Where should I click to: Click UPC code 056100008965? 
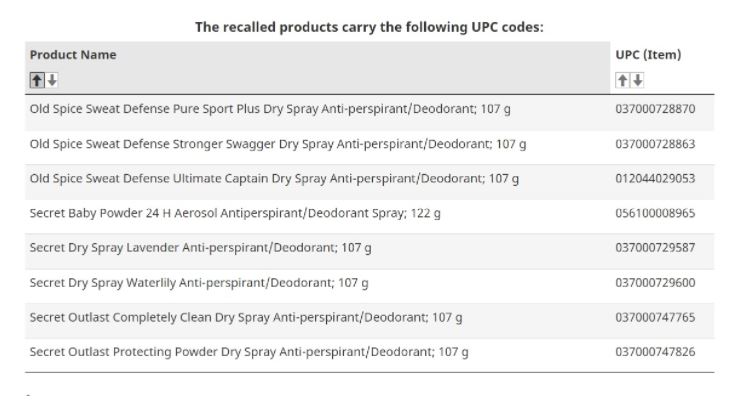coord(655,213)
